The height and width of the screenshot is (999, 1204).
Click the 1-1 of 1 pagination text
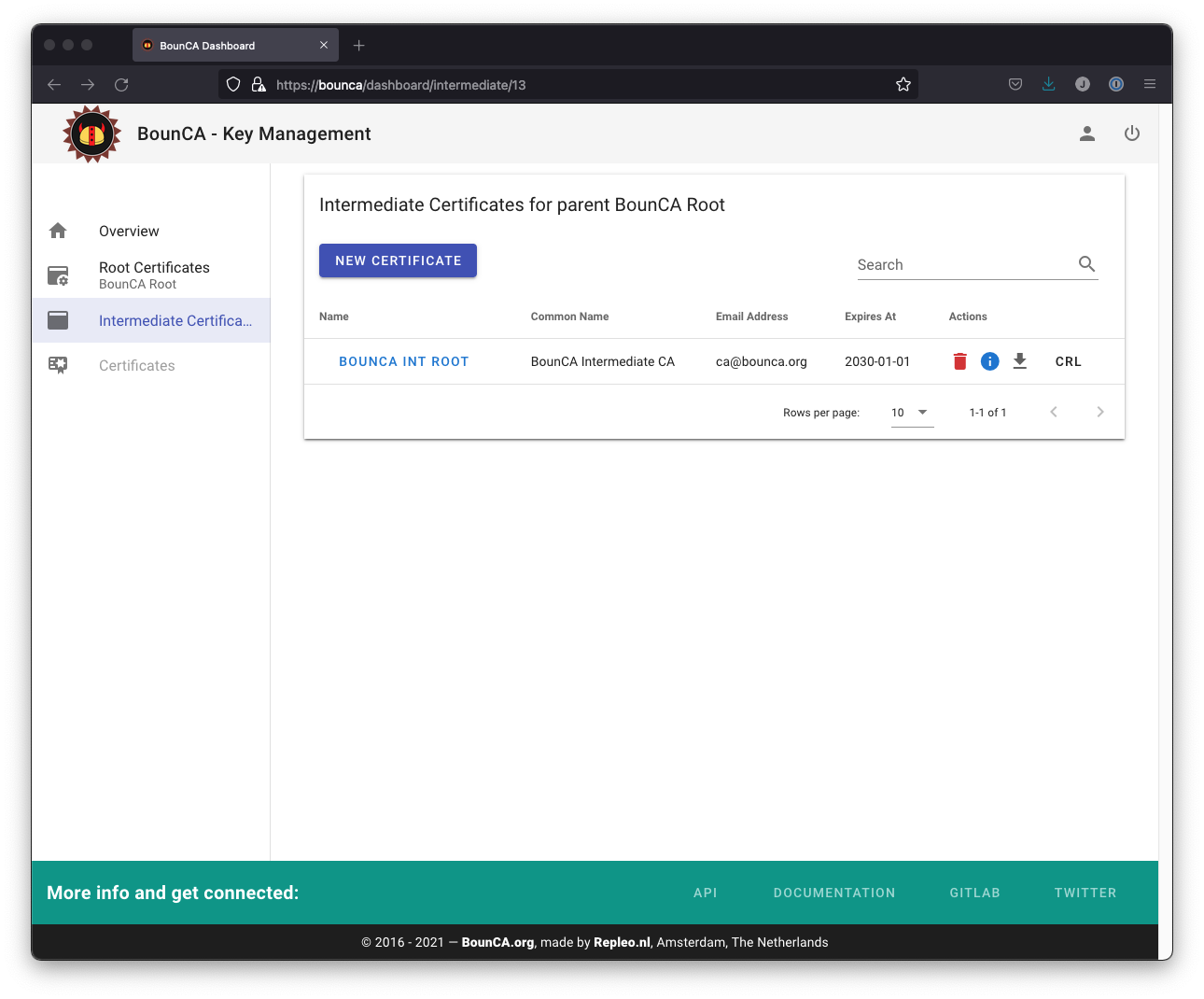pos(987,412)
